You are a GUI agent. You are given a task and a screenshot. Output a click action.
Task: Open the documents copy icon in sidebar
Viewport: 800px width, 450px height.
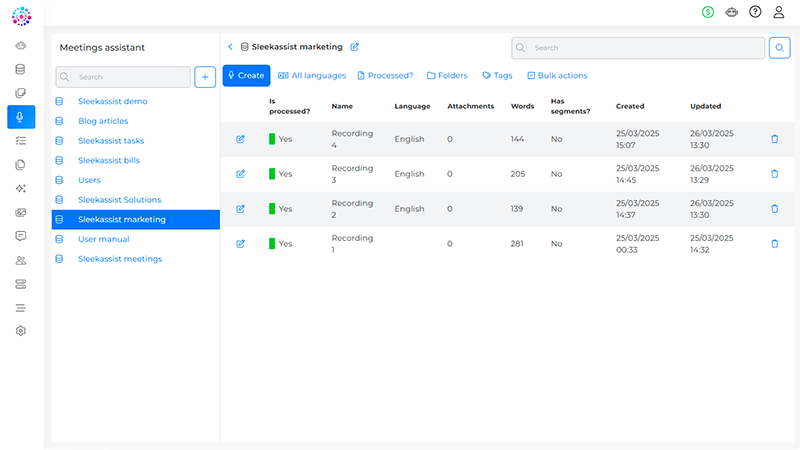(x=20, y=165)
